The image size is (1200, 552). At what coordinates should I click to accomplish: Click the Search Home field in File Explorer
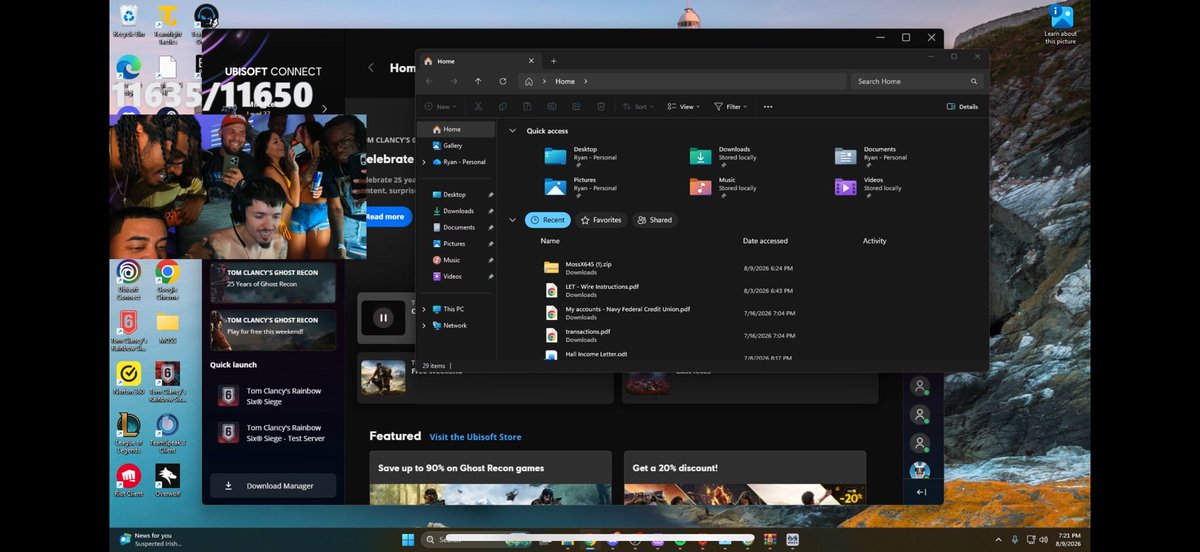click(917, 81)
